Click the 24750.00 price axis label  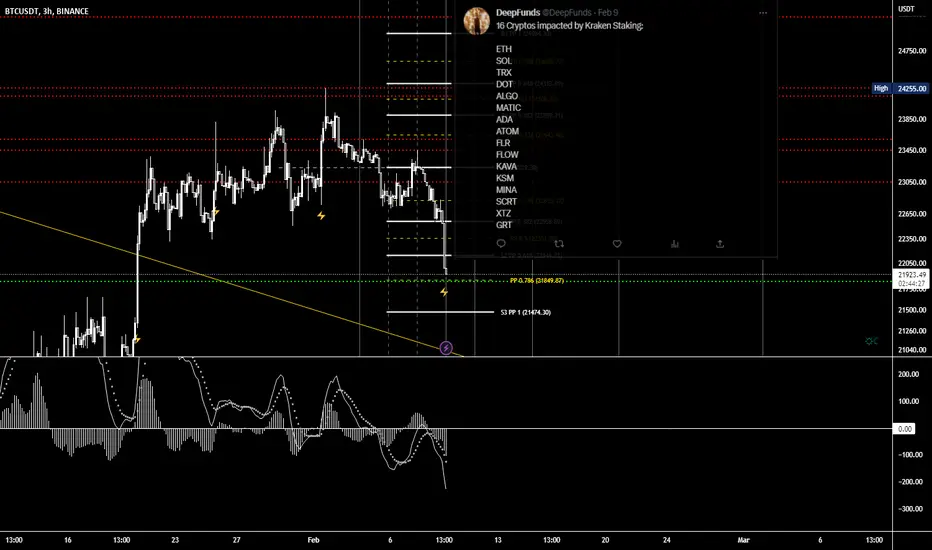(912, 51)
